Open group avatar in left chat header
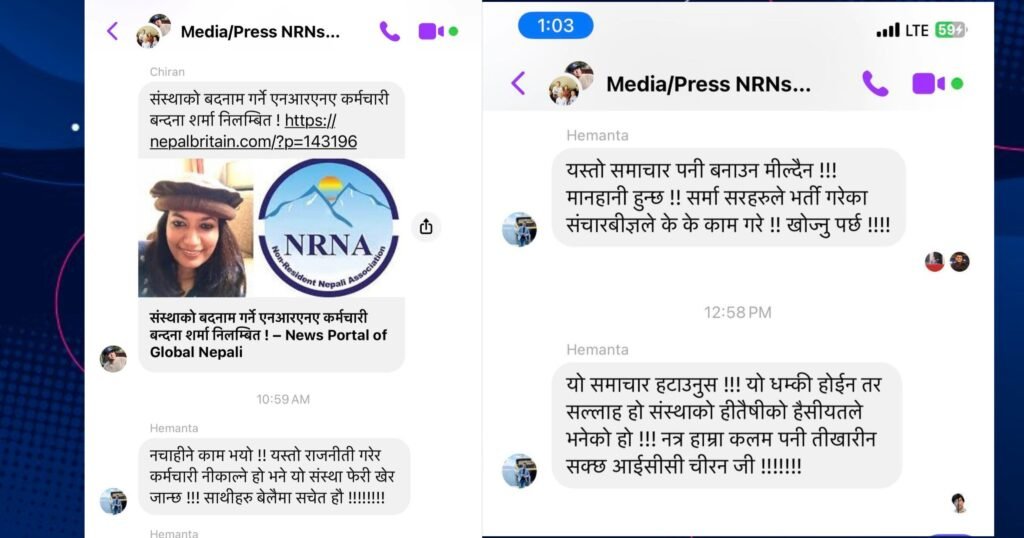 [x=153, y=31]
